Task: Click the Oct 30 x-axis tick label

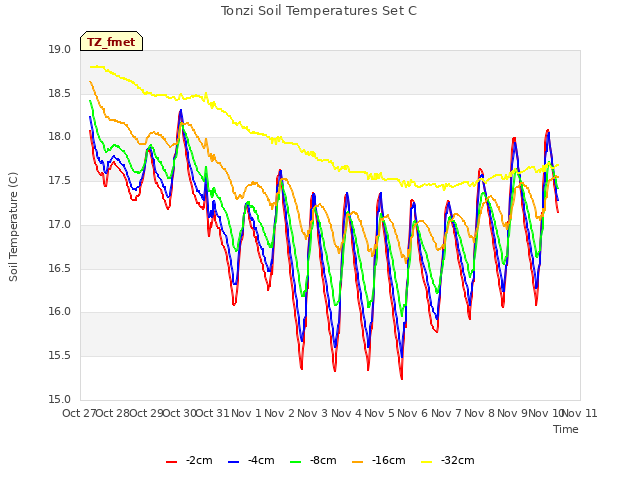Action: (x=180, y=413)
